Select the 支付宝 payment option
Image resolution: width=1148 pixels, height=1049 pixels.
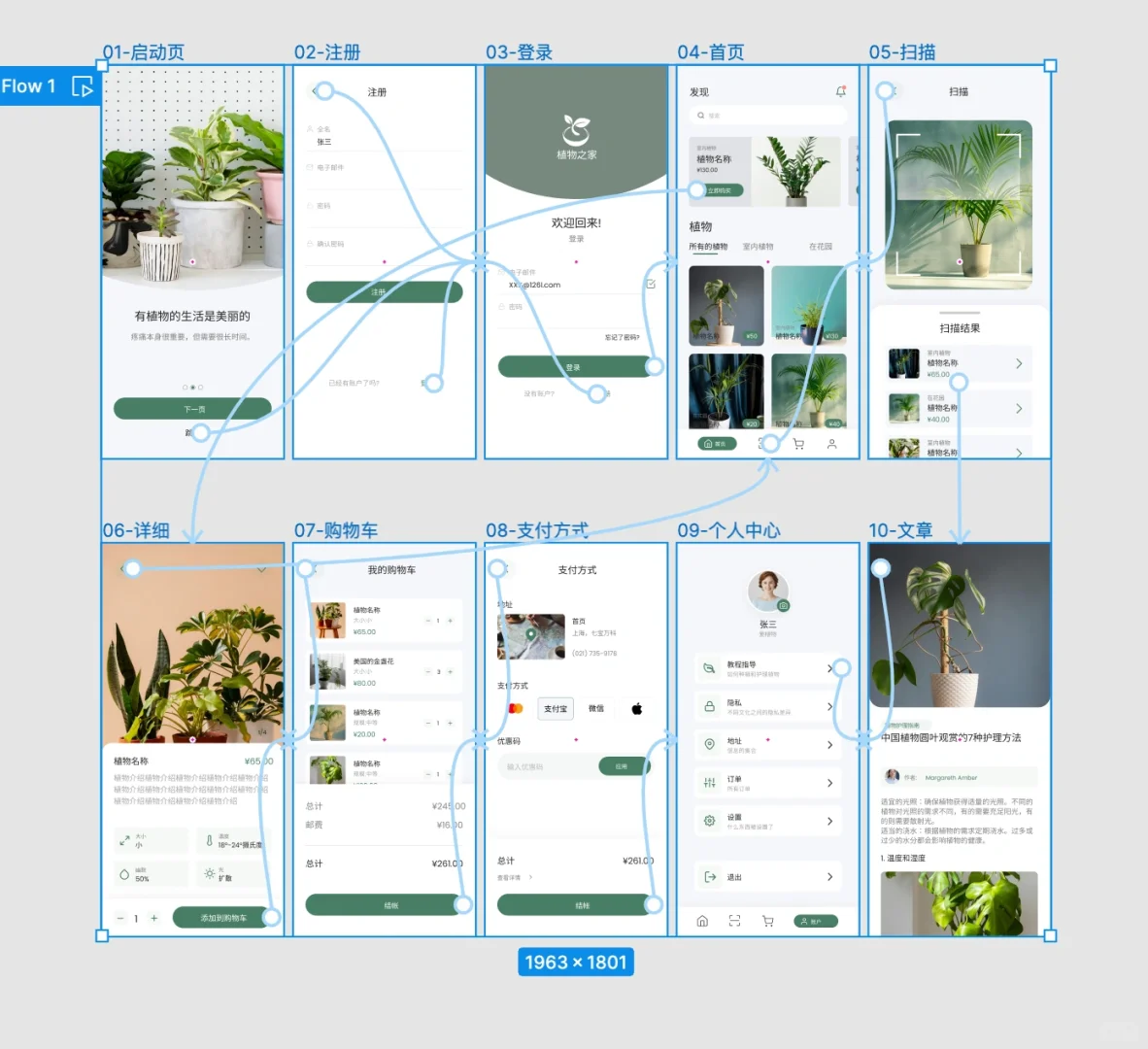(556, 709)
